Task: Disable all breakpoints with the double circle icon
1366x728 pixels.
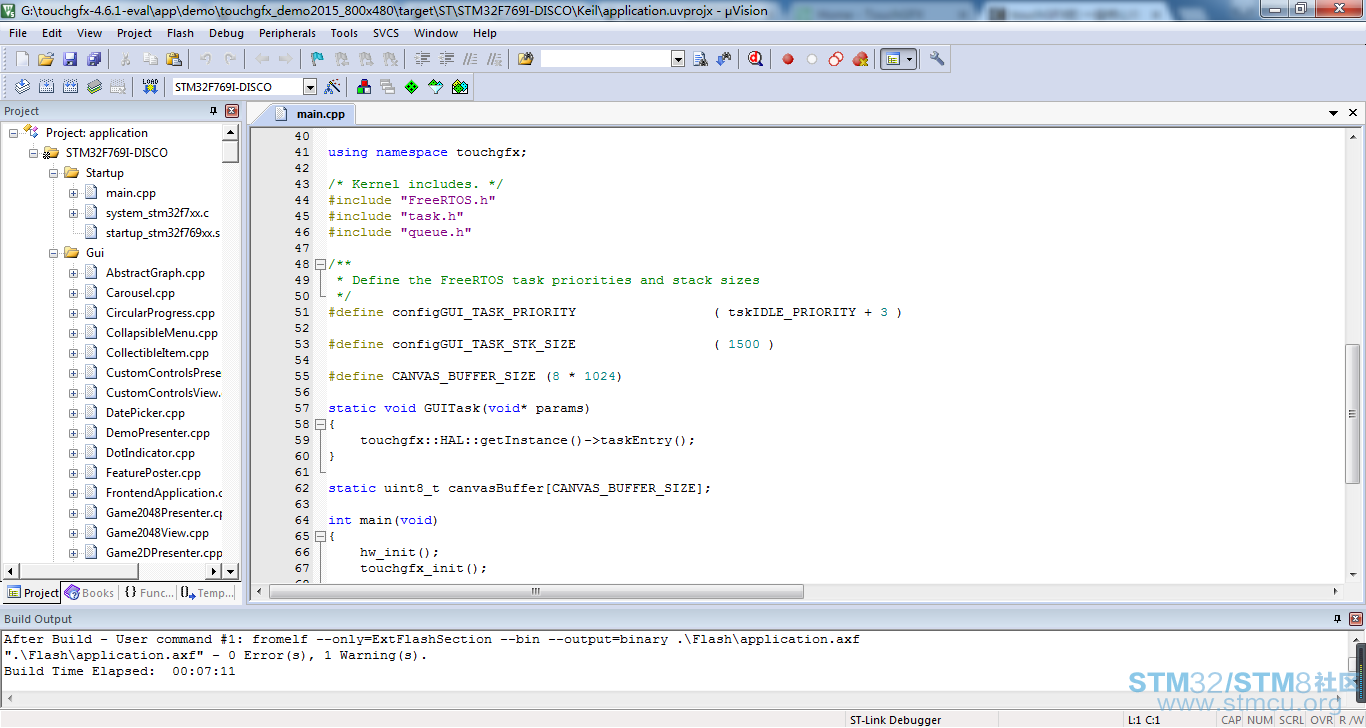Action: coord(836,59)
